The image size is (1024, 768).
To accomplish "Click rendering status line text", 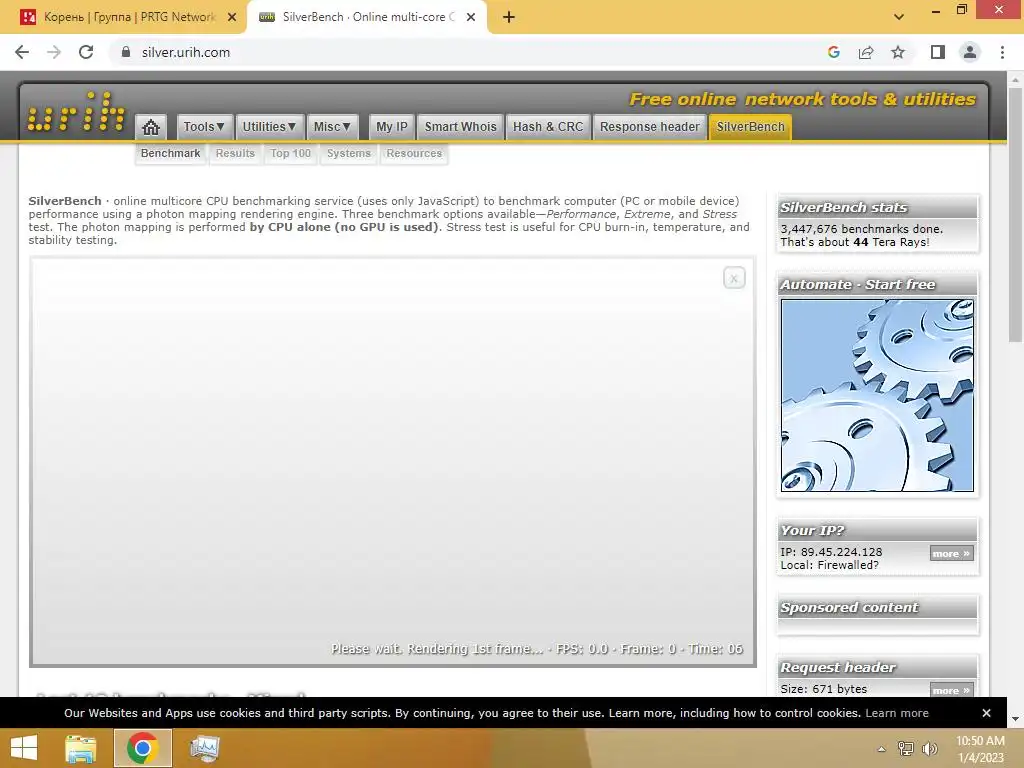I will coord(537,648).
